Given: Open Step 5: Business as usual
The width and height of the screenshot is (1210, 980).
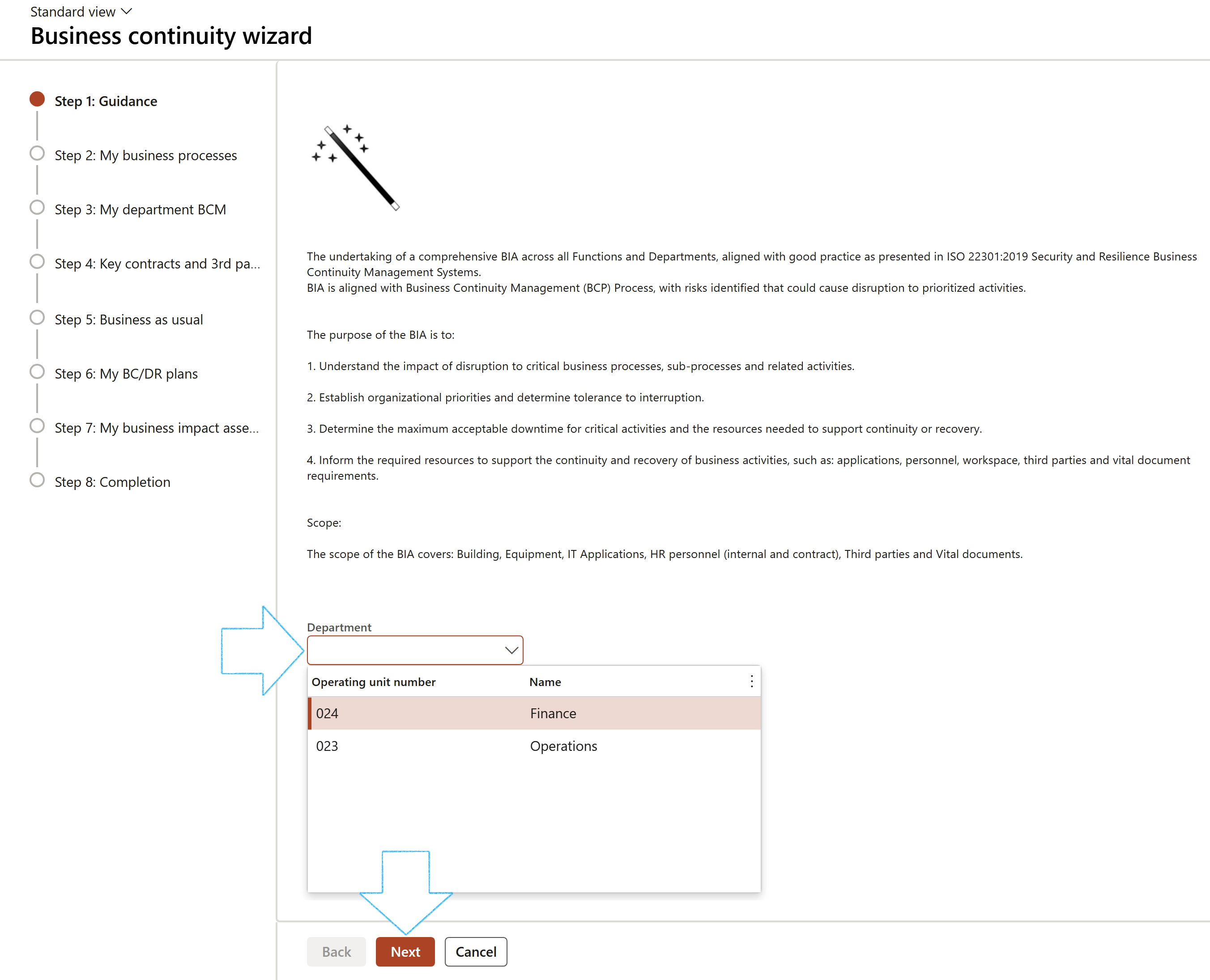Looking at the screenshot, I should point(129,320).
